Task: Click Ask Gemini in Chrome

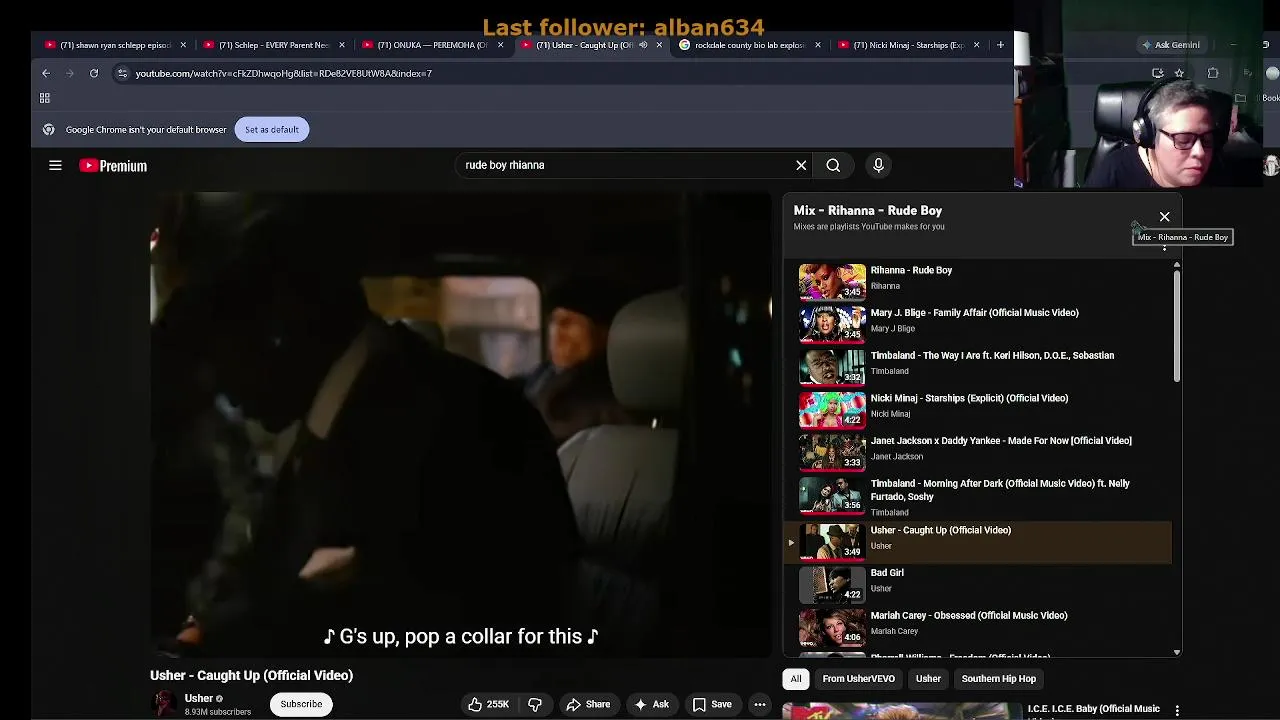Action: tap(1171, 45)
